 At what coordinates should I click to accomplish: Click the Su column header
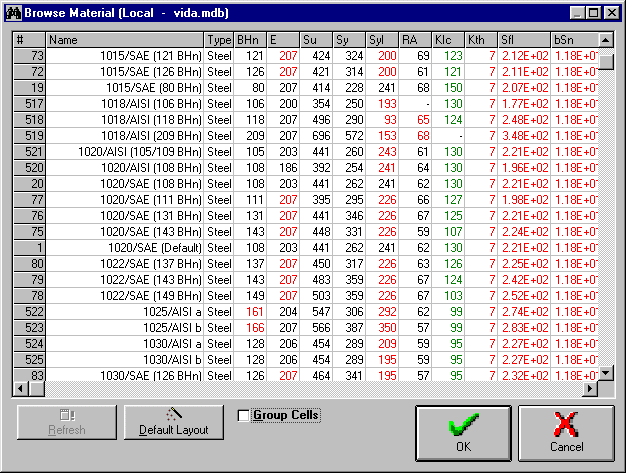316,40
